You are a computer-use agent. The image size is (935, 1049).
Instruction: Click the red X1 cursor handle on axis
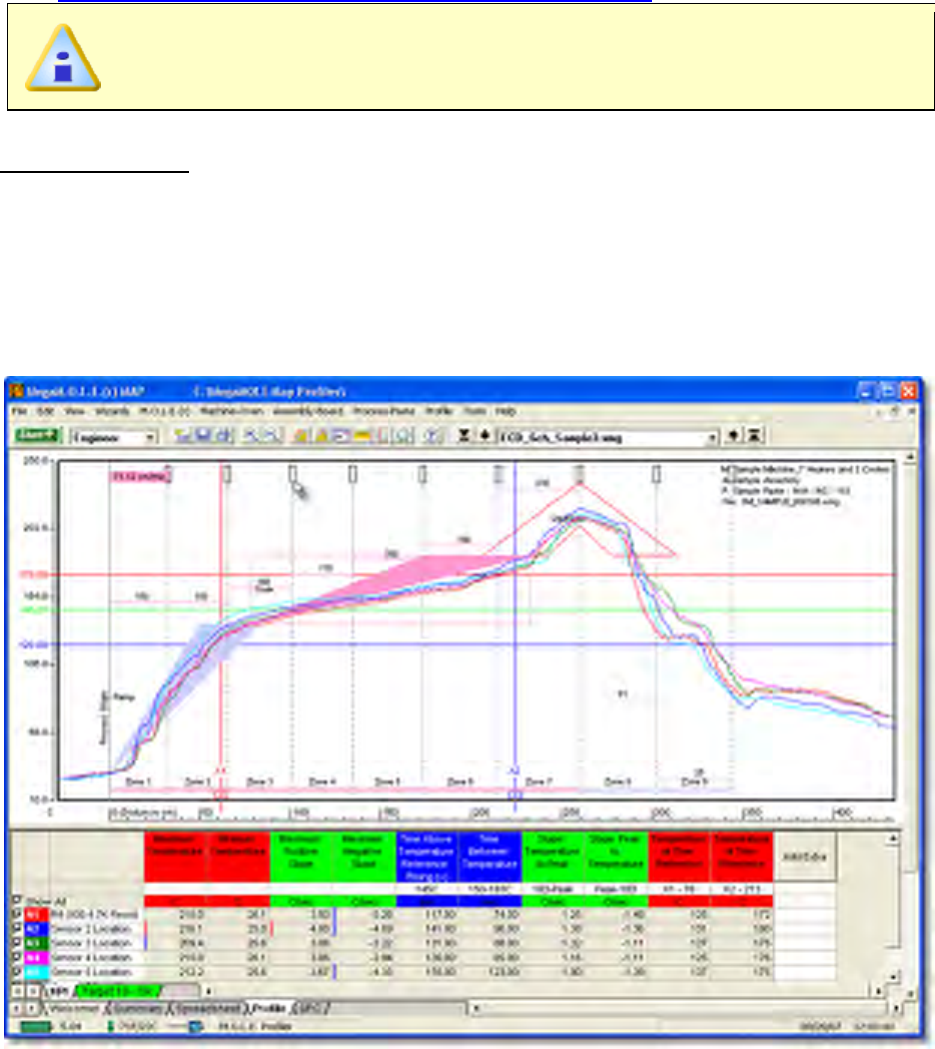[221, 795]
